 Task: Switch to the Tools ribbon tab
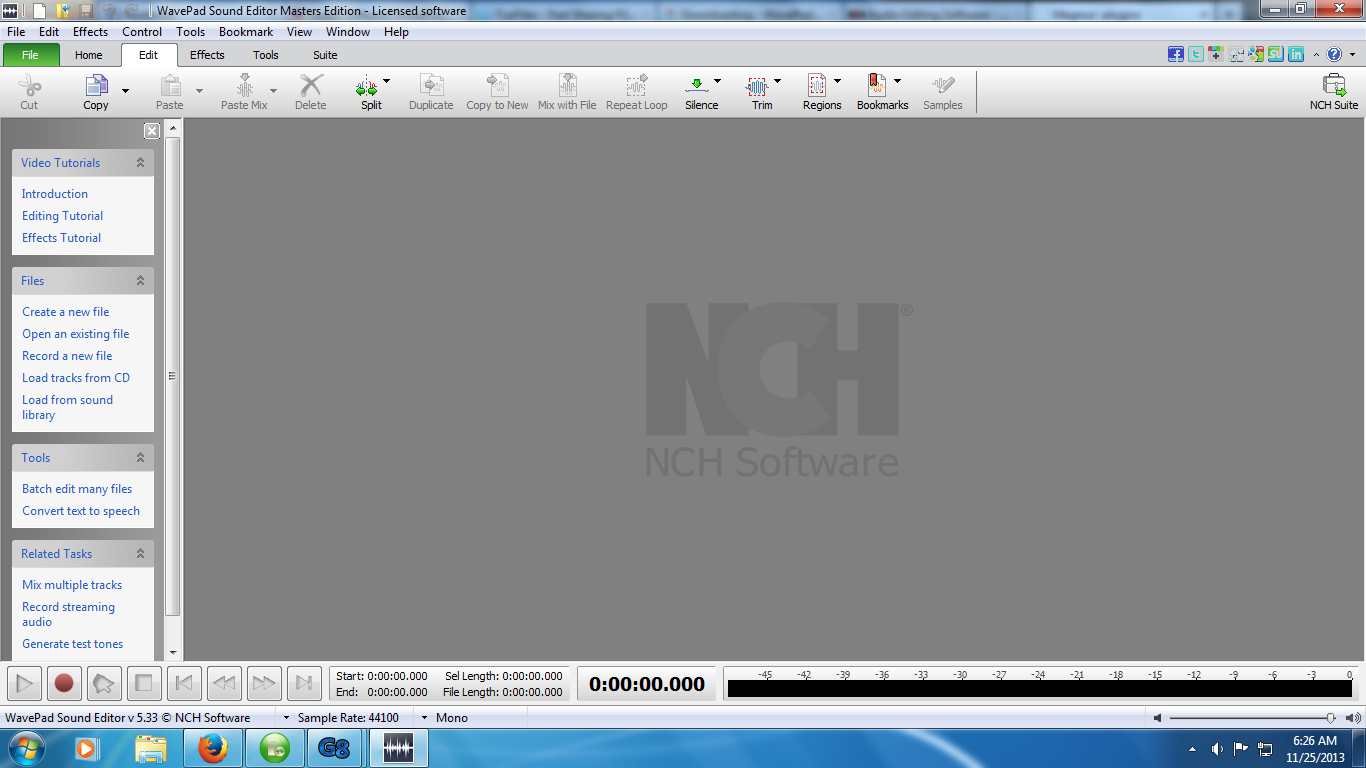click(266, 55)
